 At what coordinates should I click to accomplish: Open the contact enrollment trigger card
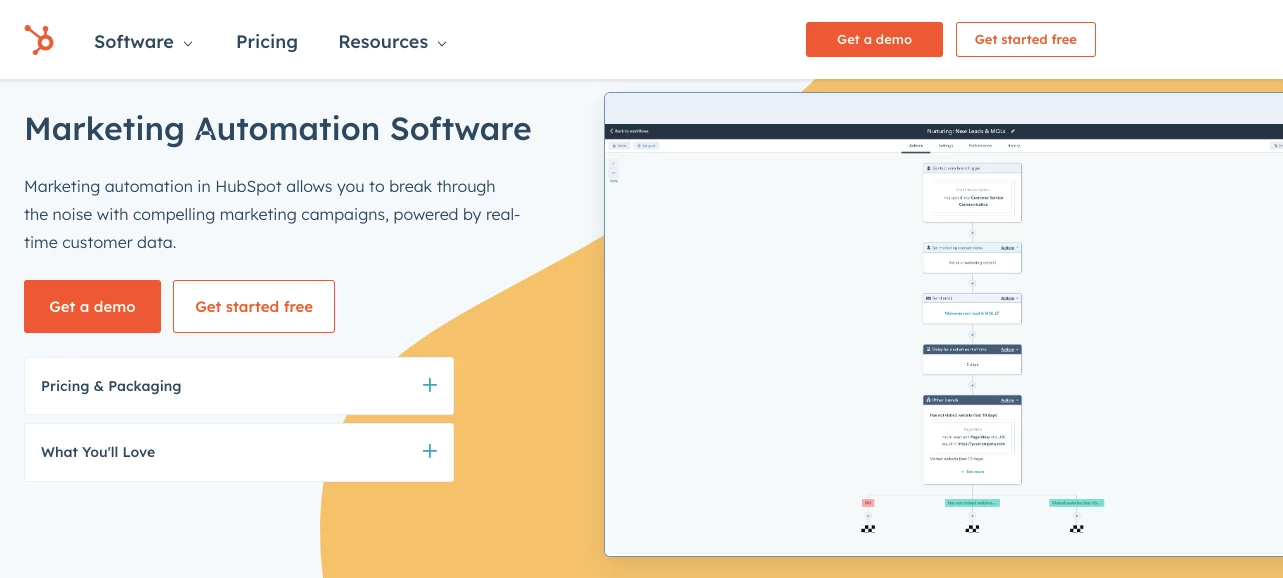(972, 193)
